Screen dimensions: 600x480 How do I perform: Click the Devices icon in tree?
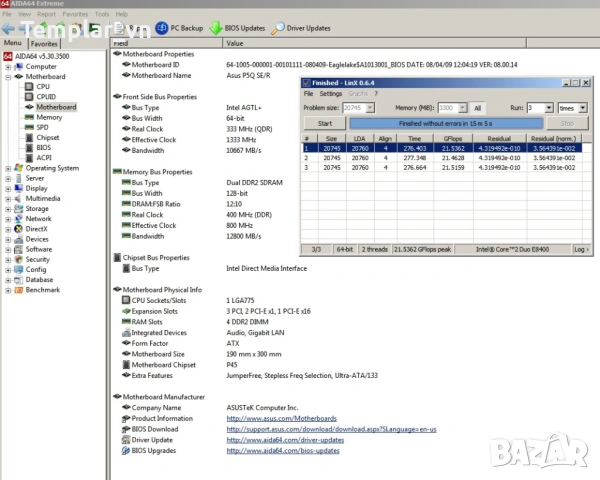pos(18,239)
